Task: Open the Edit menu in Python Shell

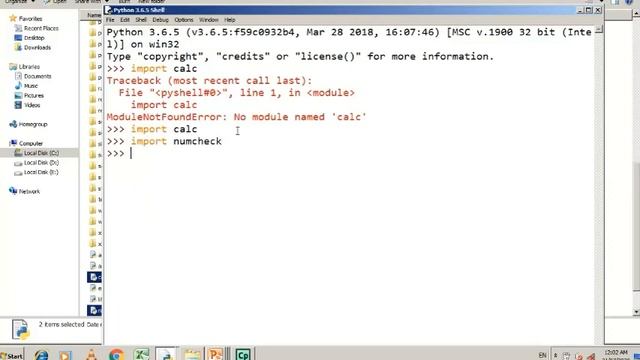Action: (x=124, y=20)
